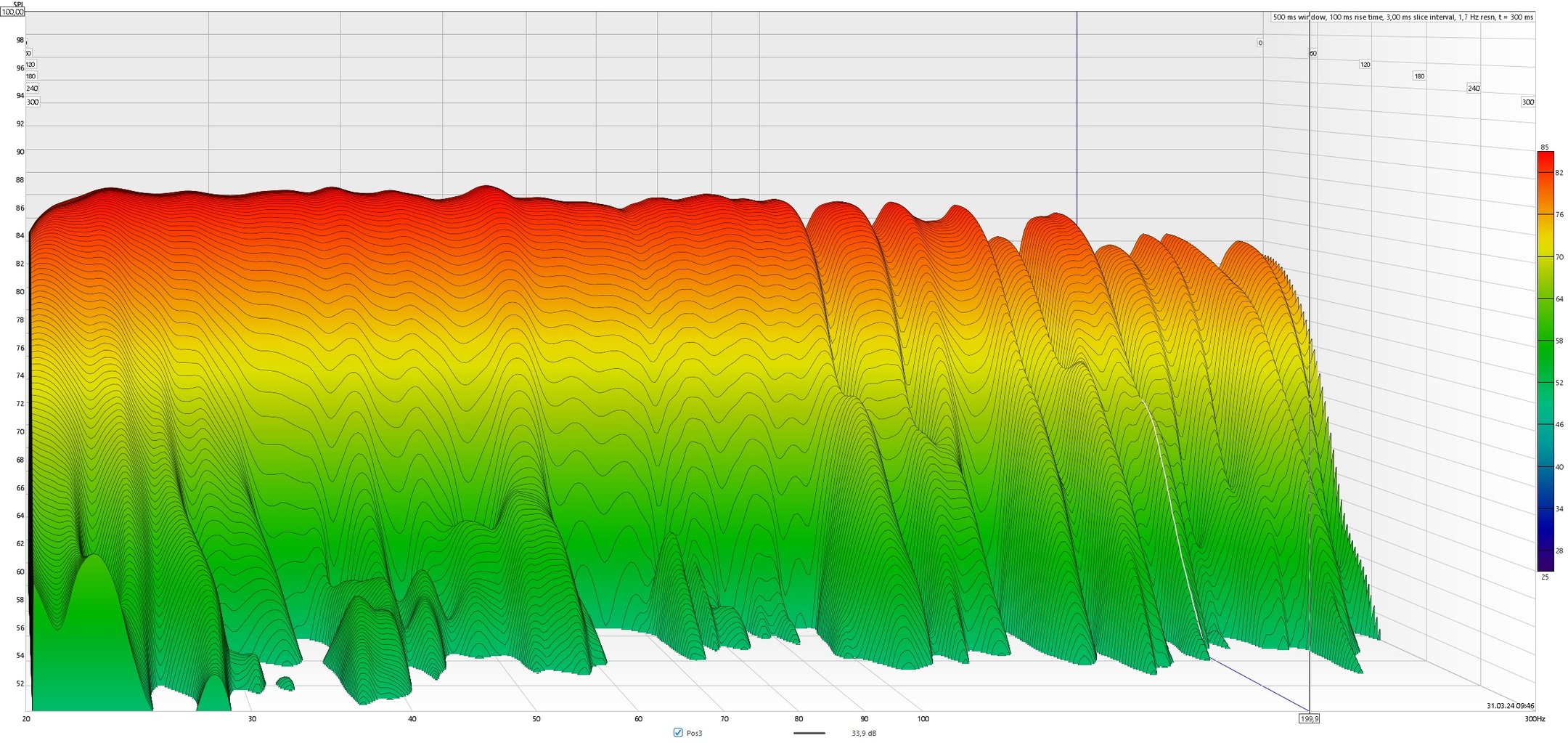
Task: Click the 74 SPL axis label
Action: [20, 375]
